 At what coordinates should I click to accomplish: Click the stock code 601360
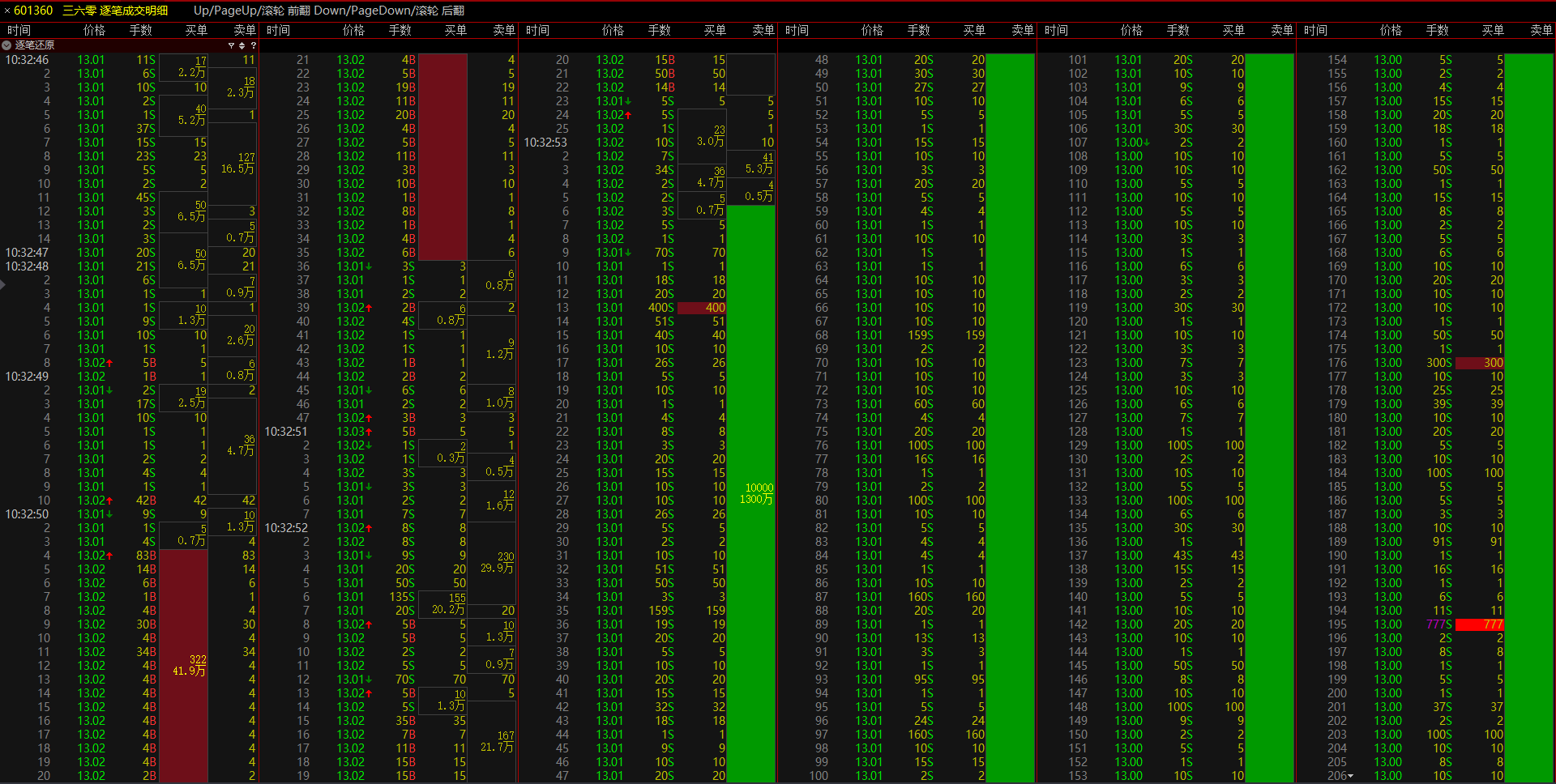pyautogui.click(x=33, y=11)
